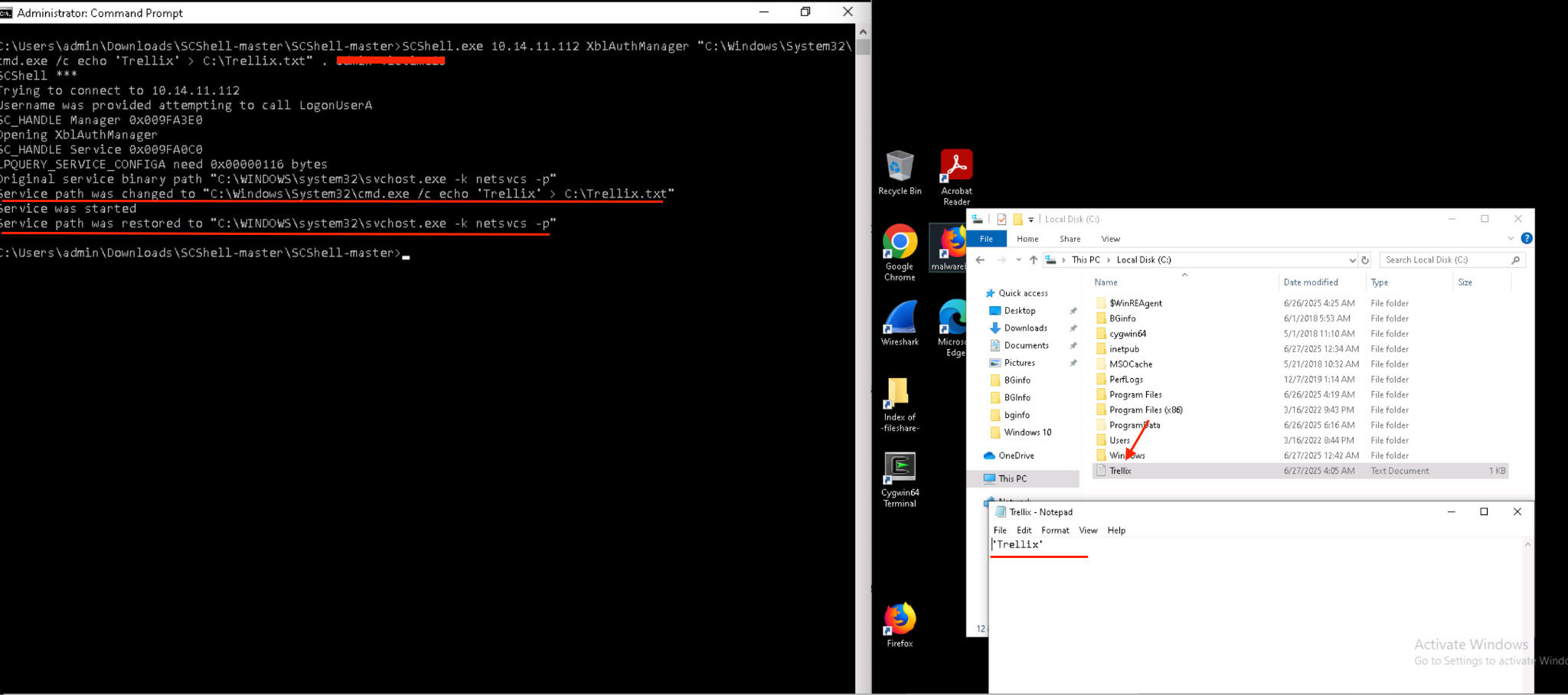The width and height of the screenshot is (1568, 695).
Task: Open Notepad's View menu
Action: (x=1088, y=530)
